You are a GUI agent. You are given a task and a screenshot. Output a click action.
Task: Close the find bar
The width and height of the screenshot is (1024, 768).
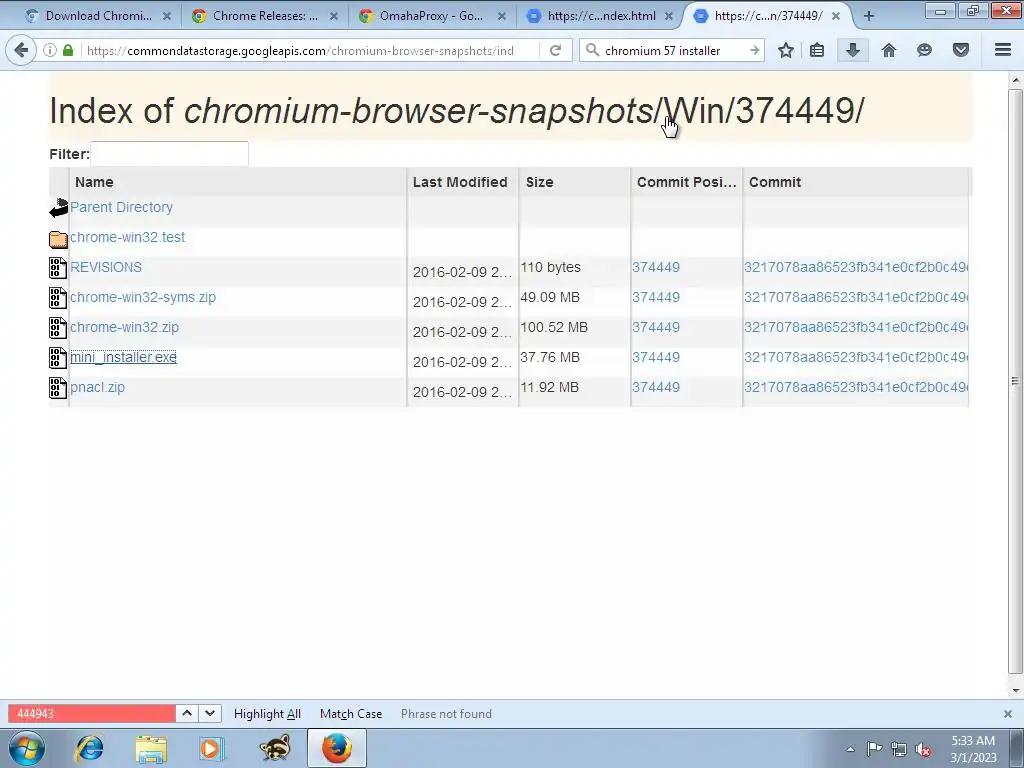click(1008, 714)
